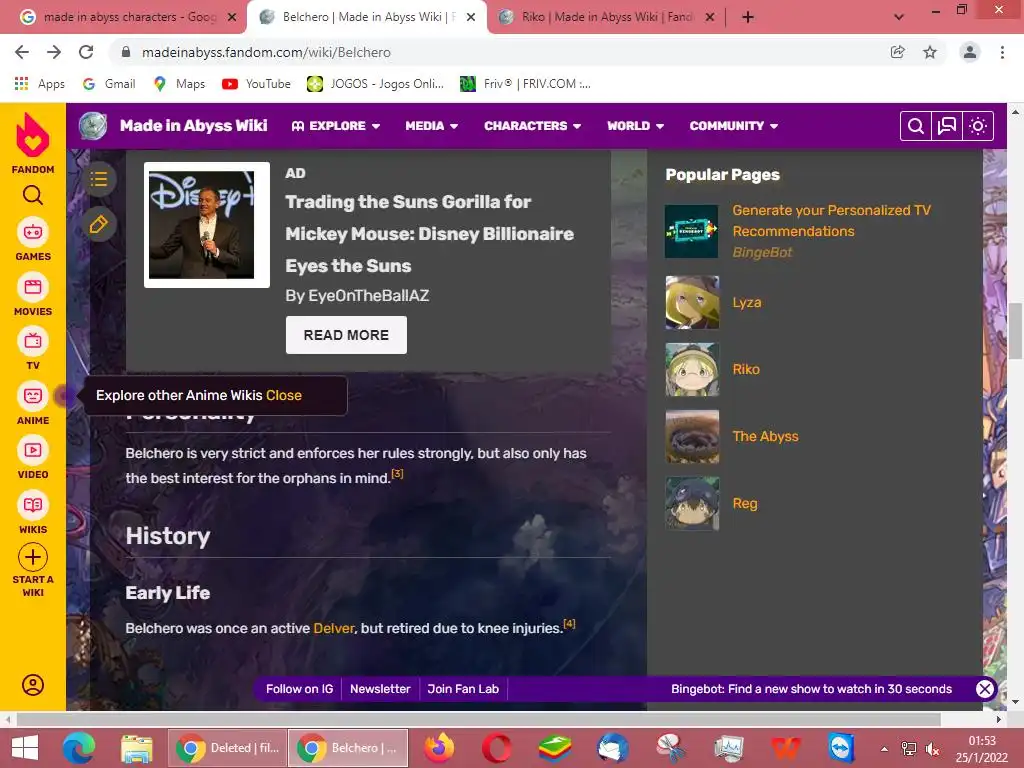Close the Explore other Anime Wikis tooltip
1024x768 pixels.
click(283, 395)
